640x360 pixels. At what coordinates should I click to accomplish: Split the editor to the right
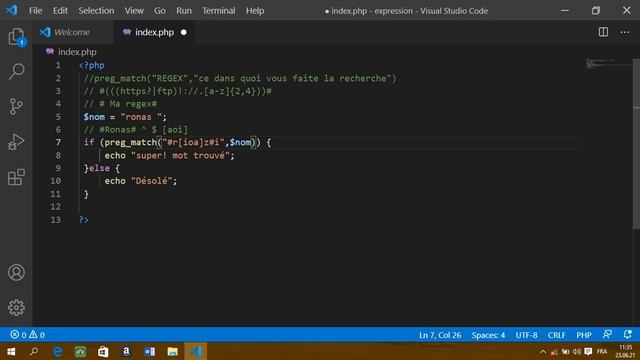click(x=603, y=32)
